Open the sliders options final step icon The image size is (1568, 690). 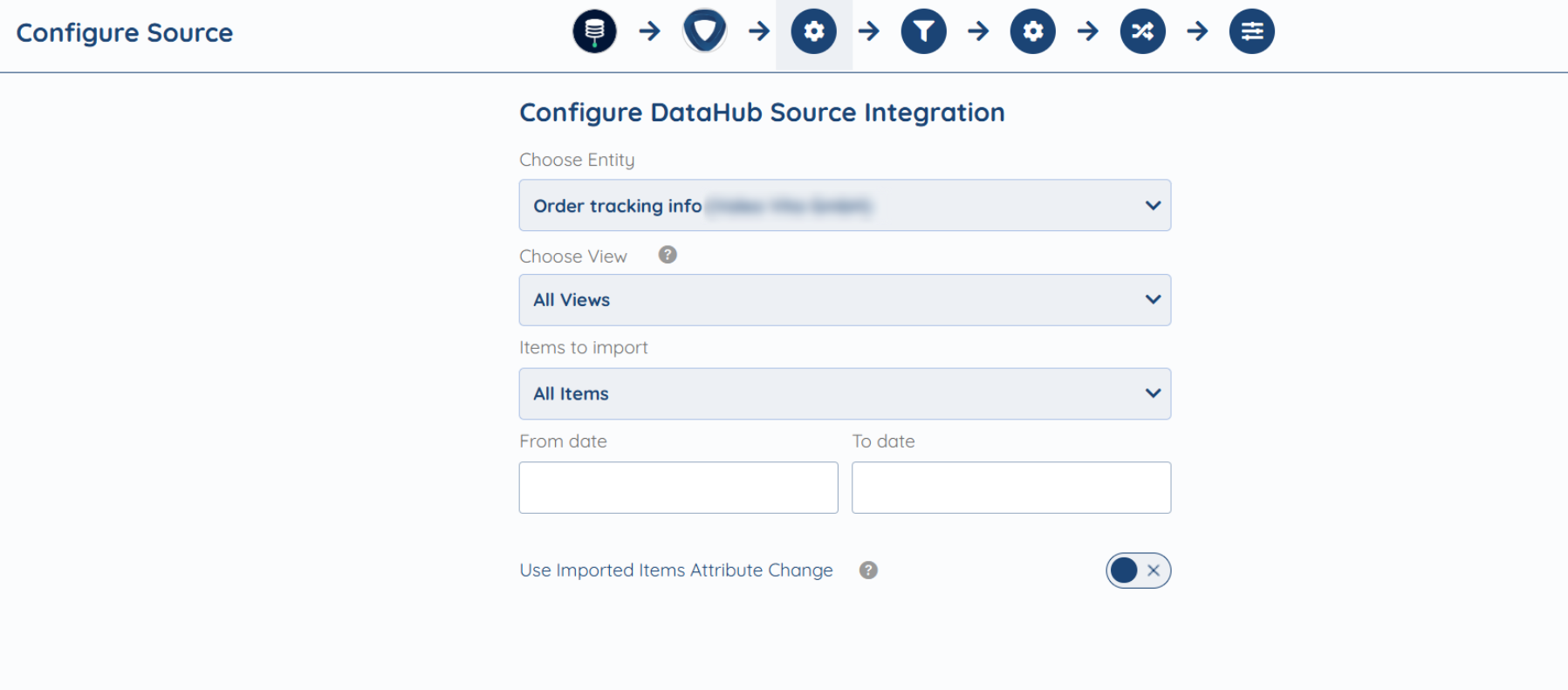pyautogui.click(x=1252, y=31)
